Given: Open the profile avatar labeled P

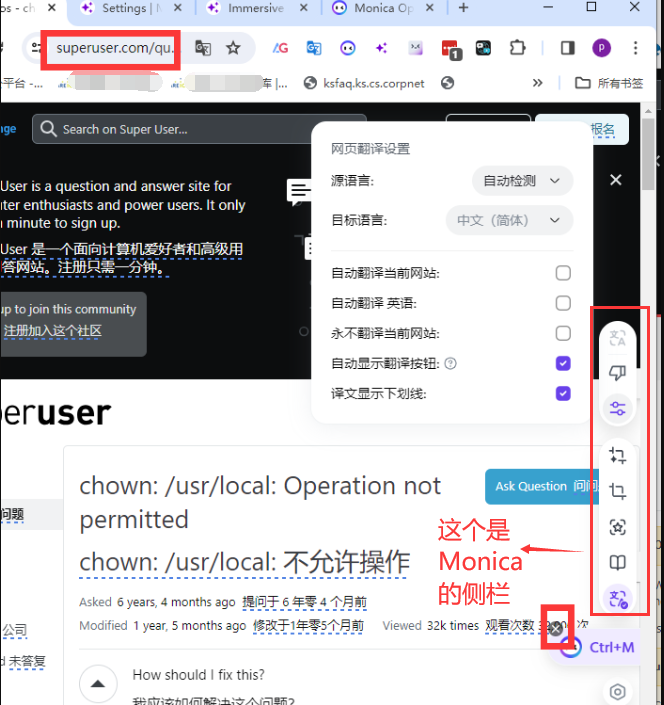Looking at the screenshot, I should (601, 48).
